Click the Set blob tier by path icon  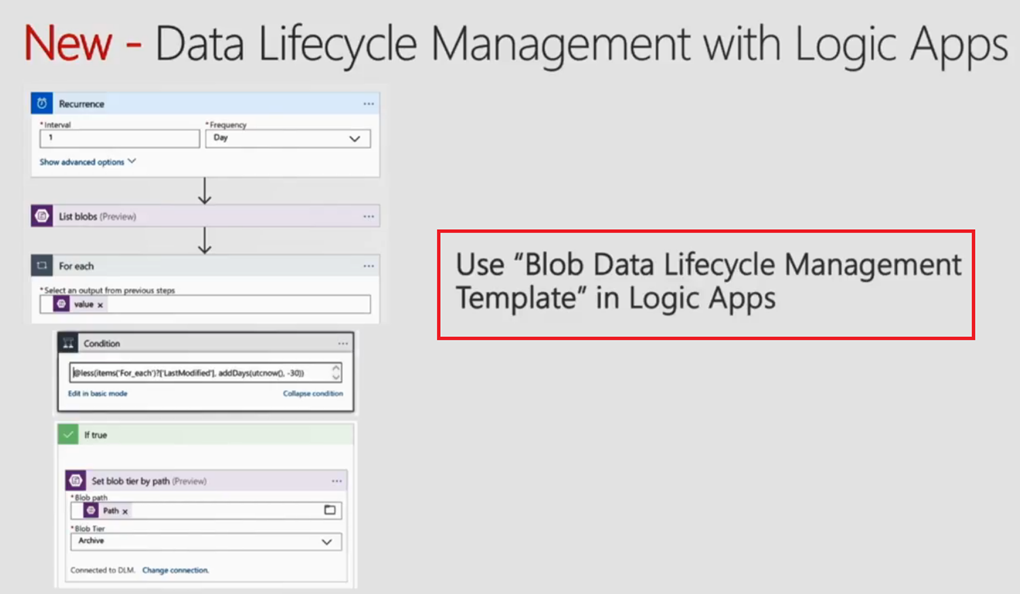coord(75,481)
